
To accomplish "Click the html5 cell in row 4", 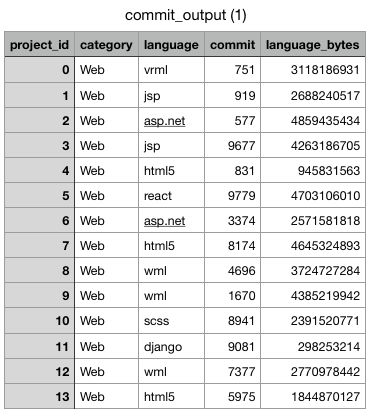I will coord(171,170).
